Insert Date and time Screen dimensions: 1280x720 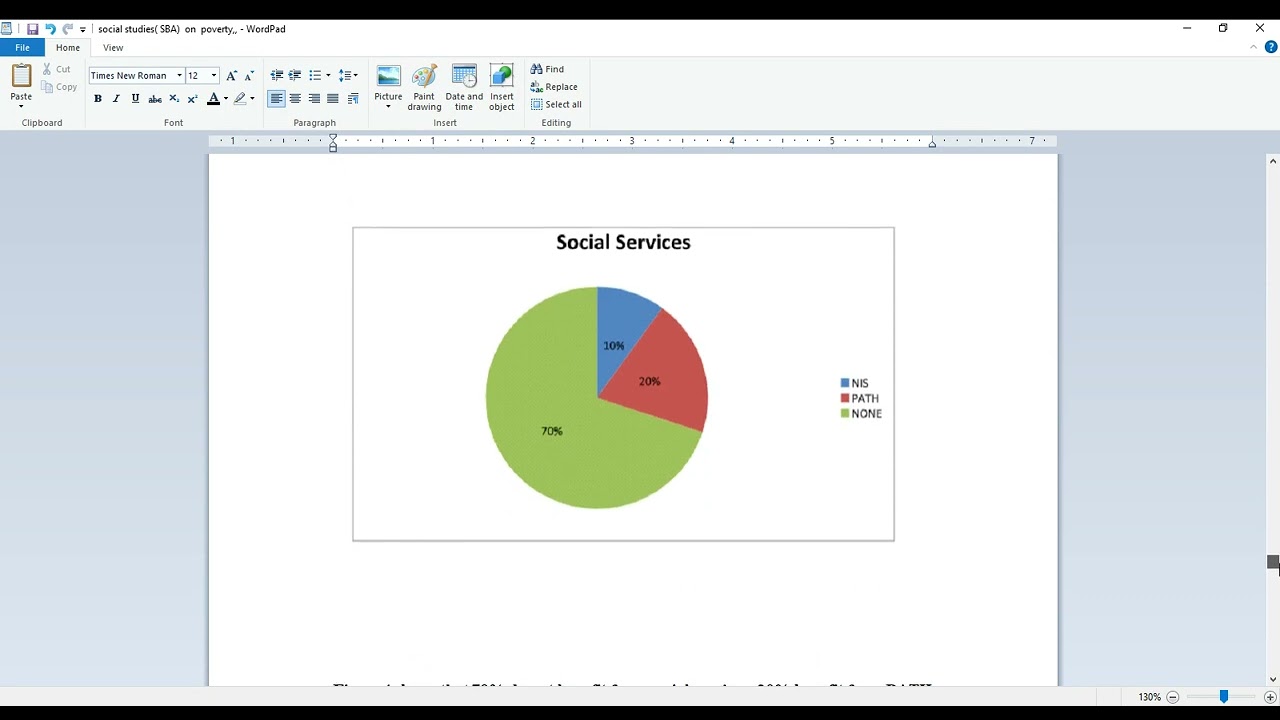point(464,87)
